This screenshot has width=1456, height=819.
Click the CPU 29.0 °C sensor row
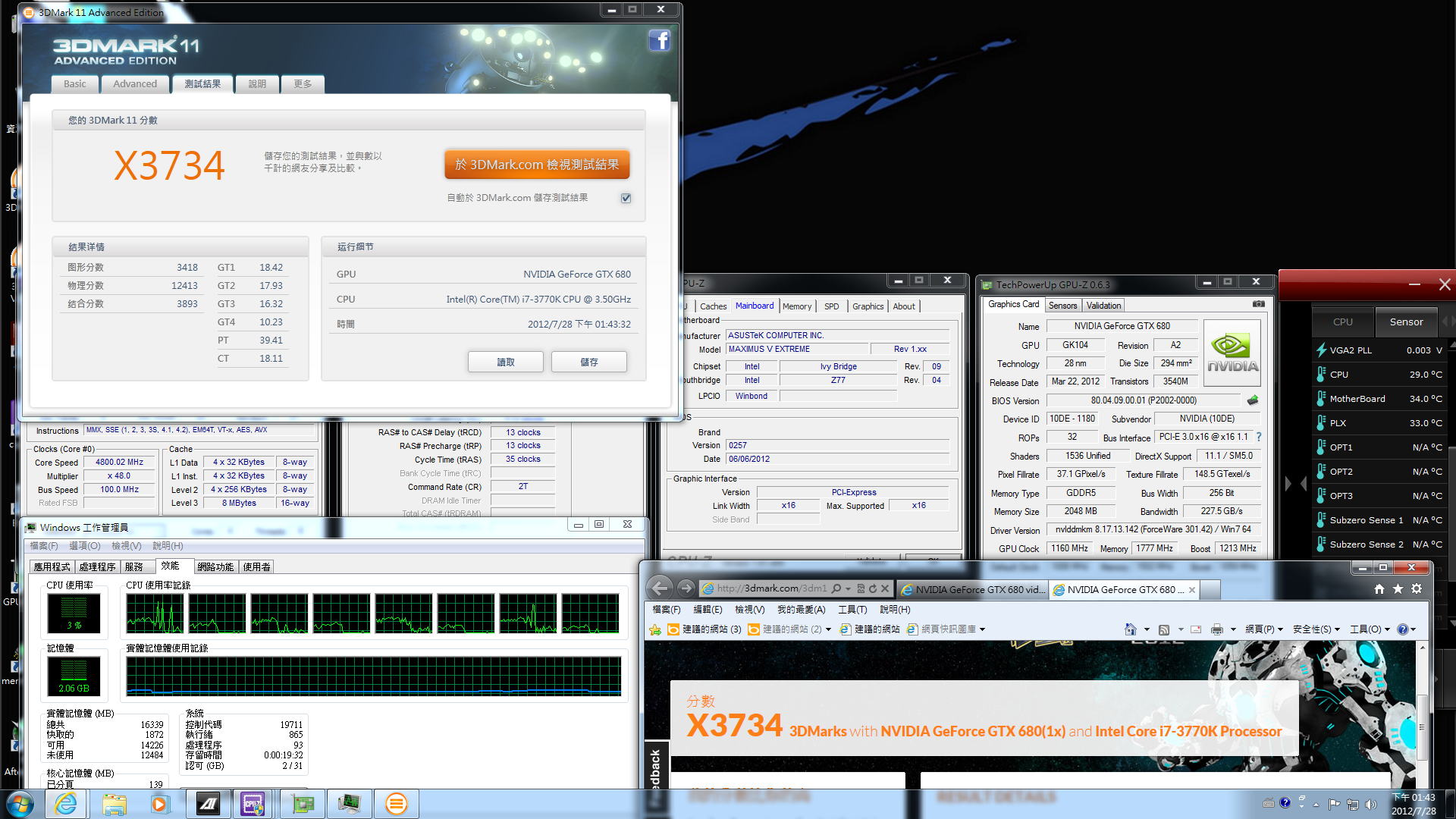tap(1379, 375)
